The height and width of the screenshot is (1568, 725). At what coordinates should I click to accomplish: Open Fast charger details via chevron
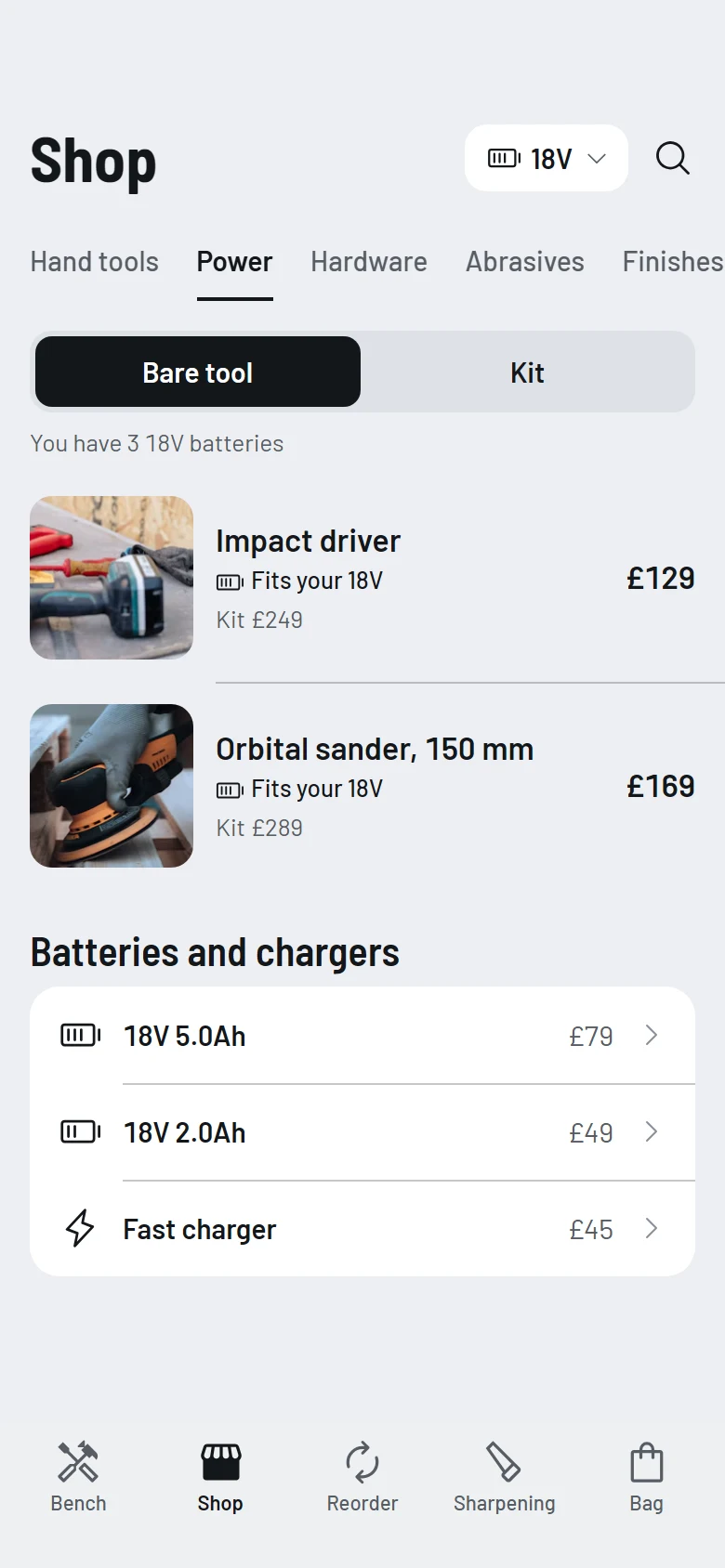[652, 1228]
